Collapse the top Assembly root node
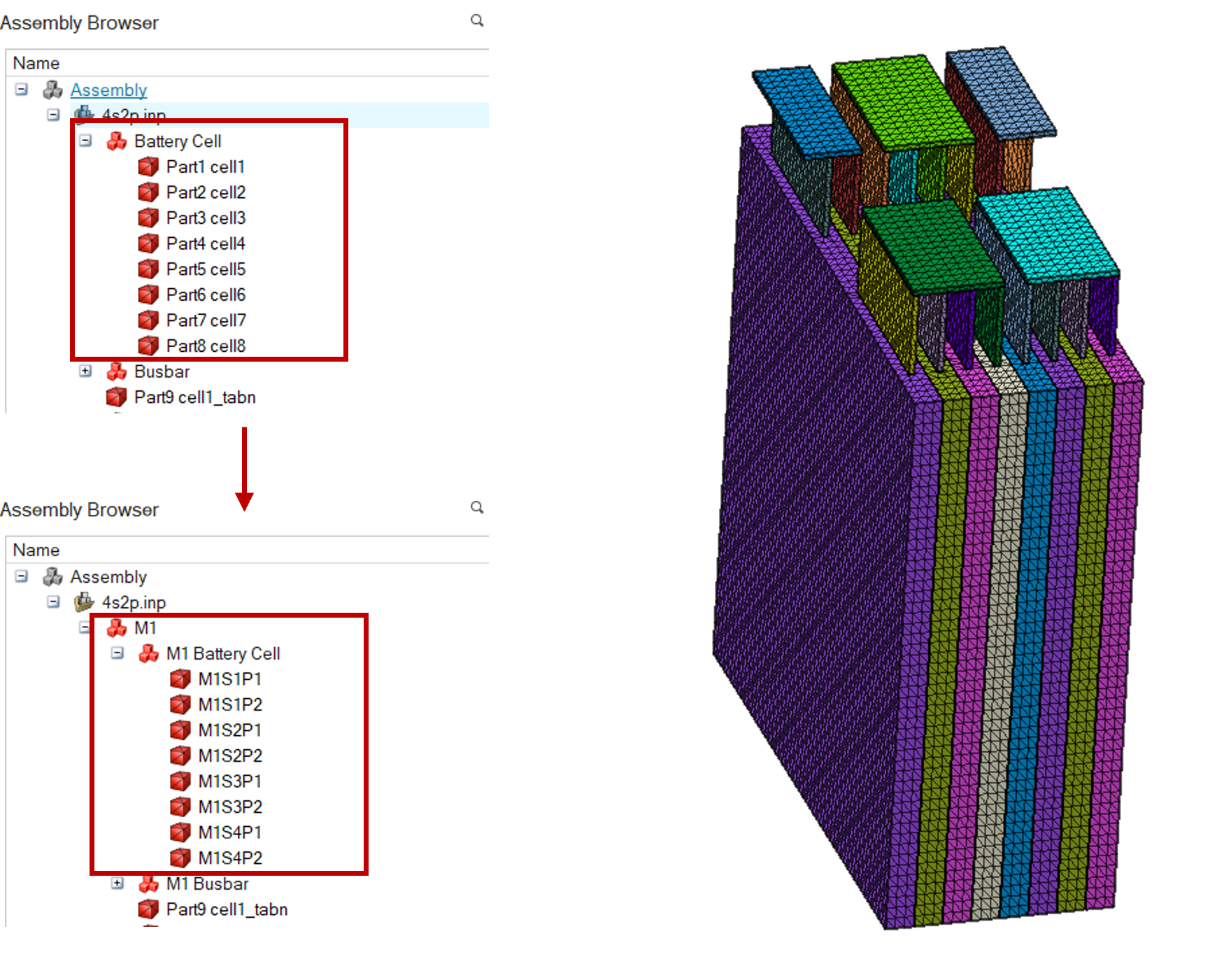1231x980 pixels. [22, 90]
